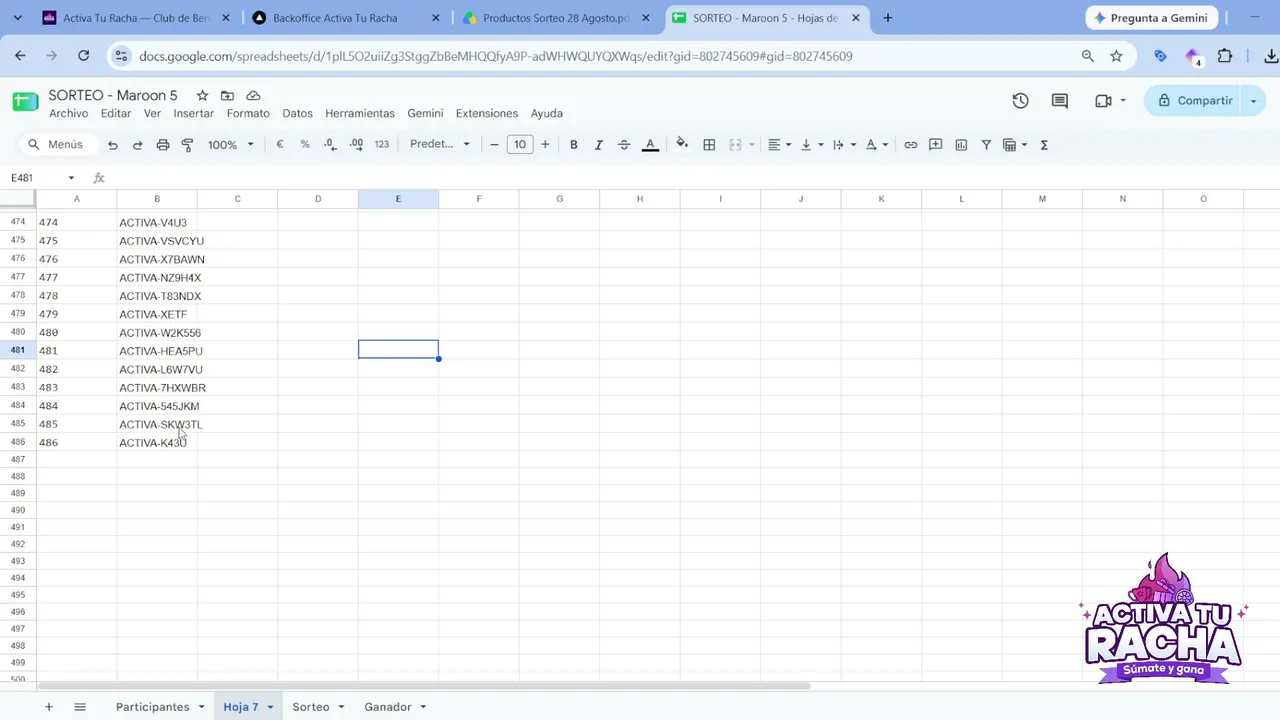Insert a chart icon
This screenshot has height=720, width=1280.
point(961,145)
